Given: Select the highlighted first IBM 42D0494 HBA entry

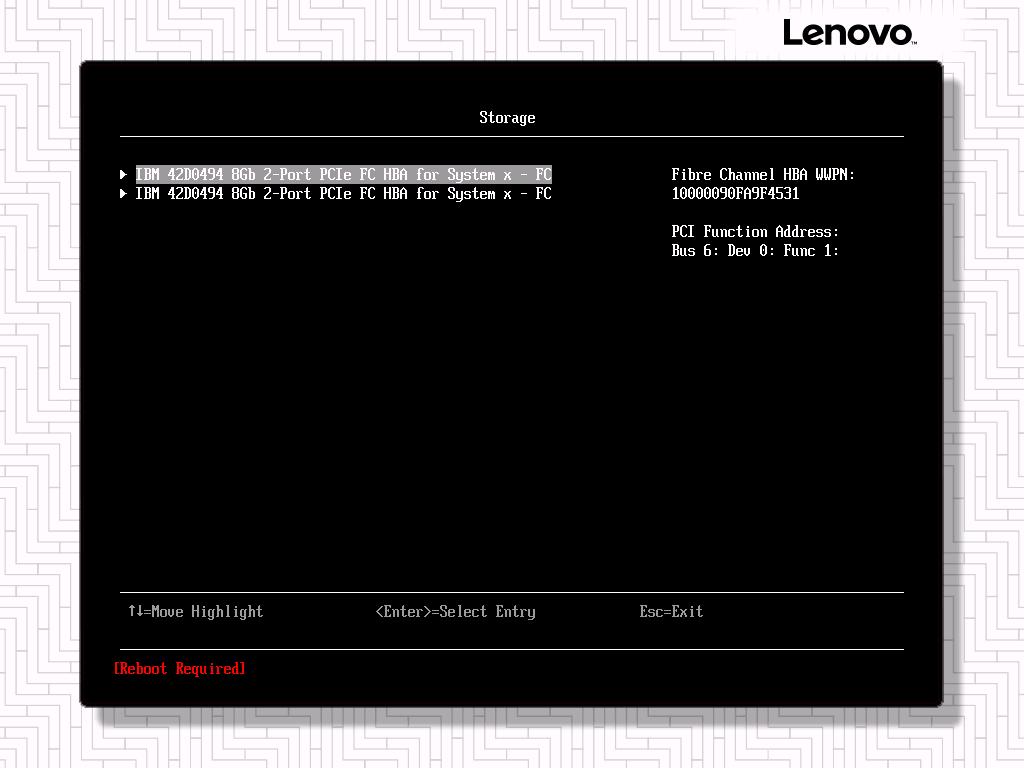Looking at the screenshot, I should (x=344, y=174).
